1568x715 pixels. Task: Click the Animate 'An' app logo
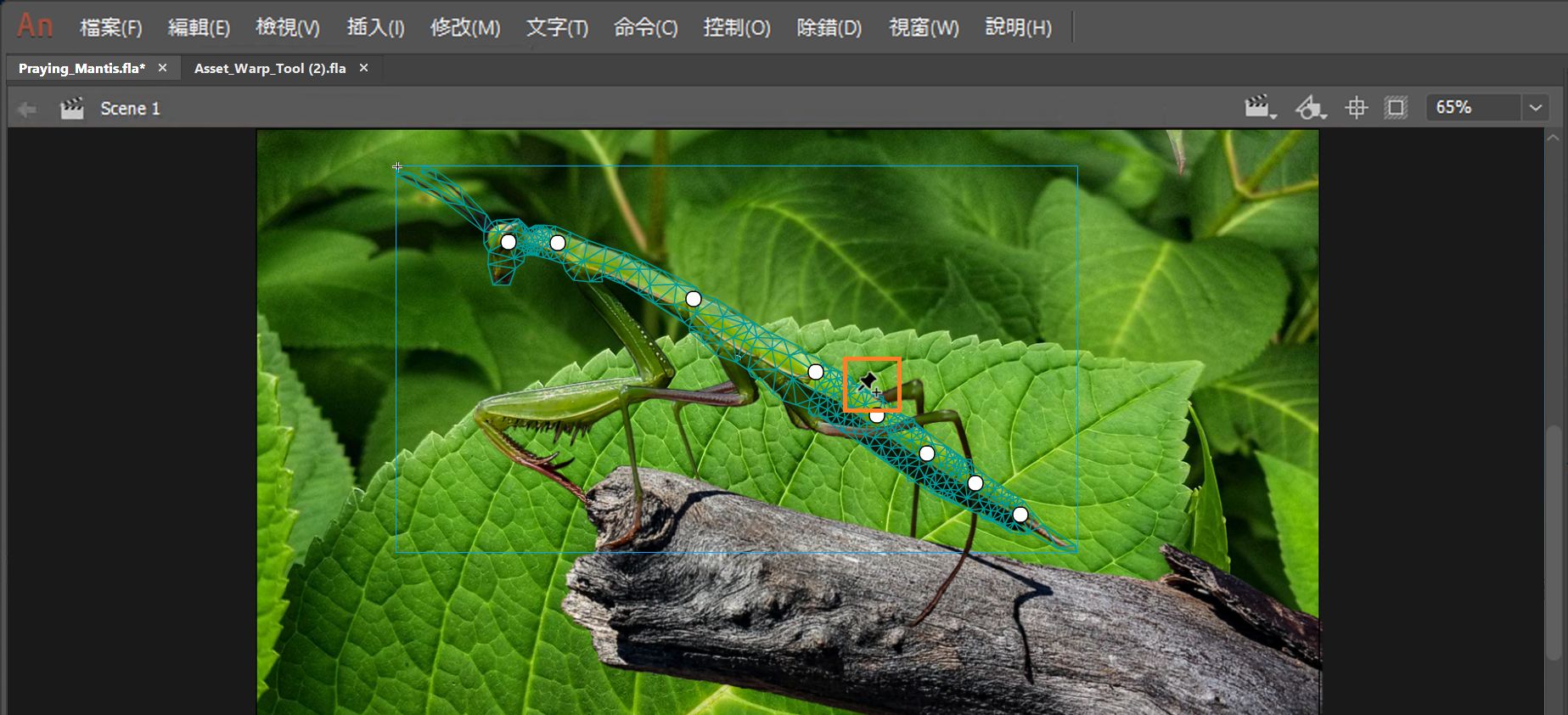35,26
